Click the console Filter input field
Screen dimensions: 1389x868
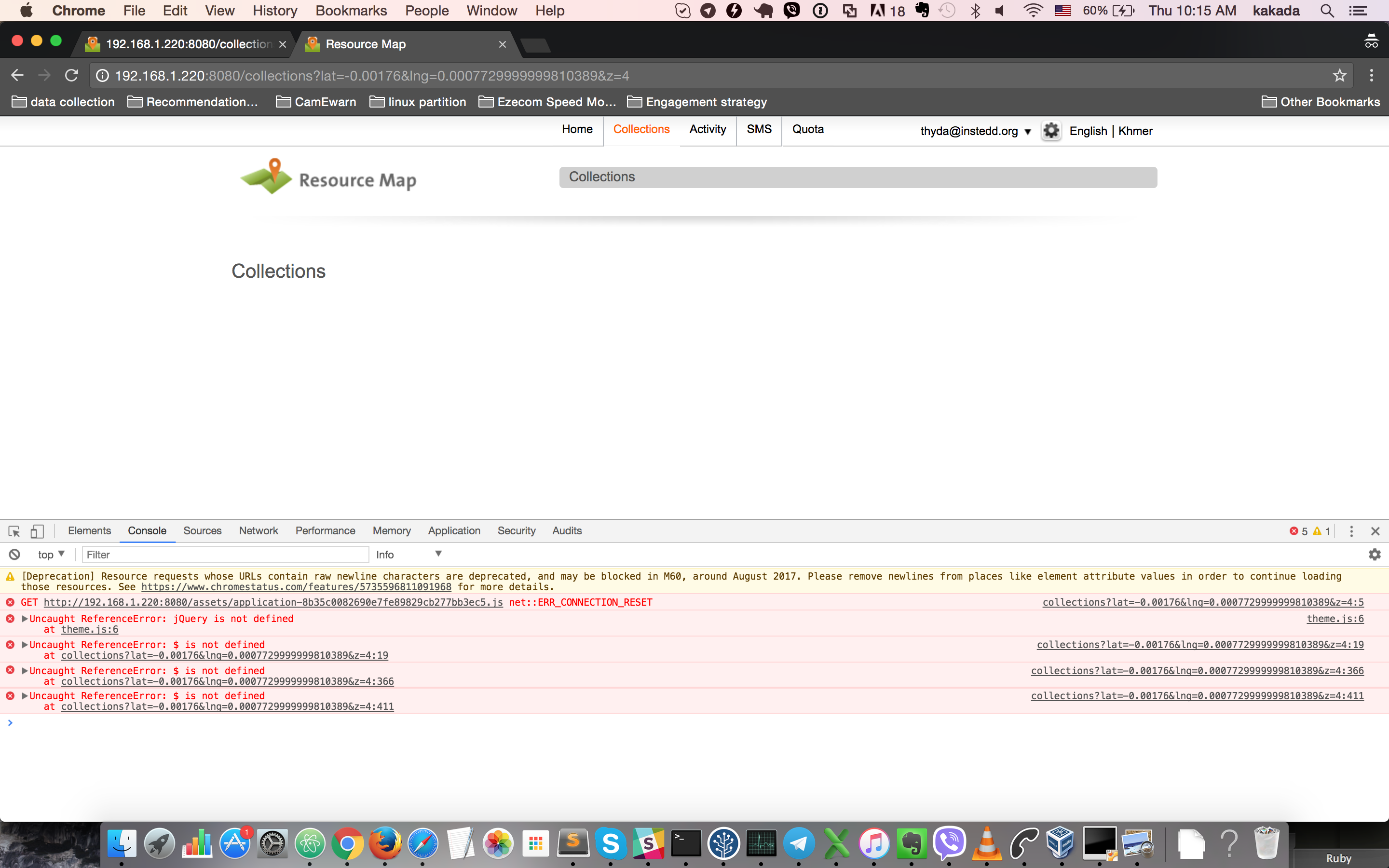(224, 554)
